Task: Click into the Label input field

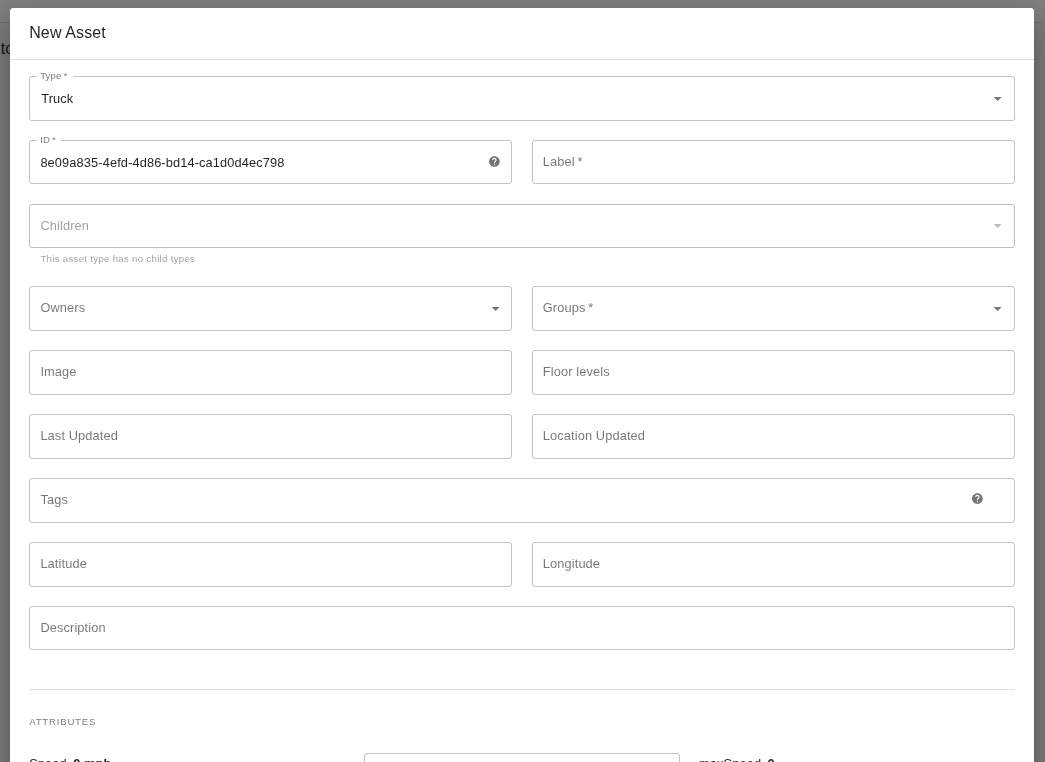Action: [772, 162]
